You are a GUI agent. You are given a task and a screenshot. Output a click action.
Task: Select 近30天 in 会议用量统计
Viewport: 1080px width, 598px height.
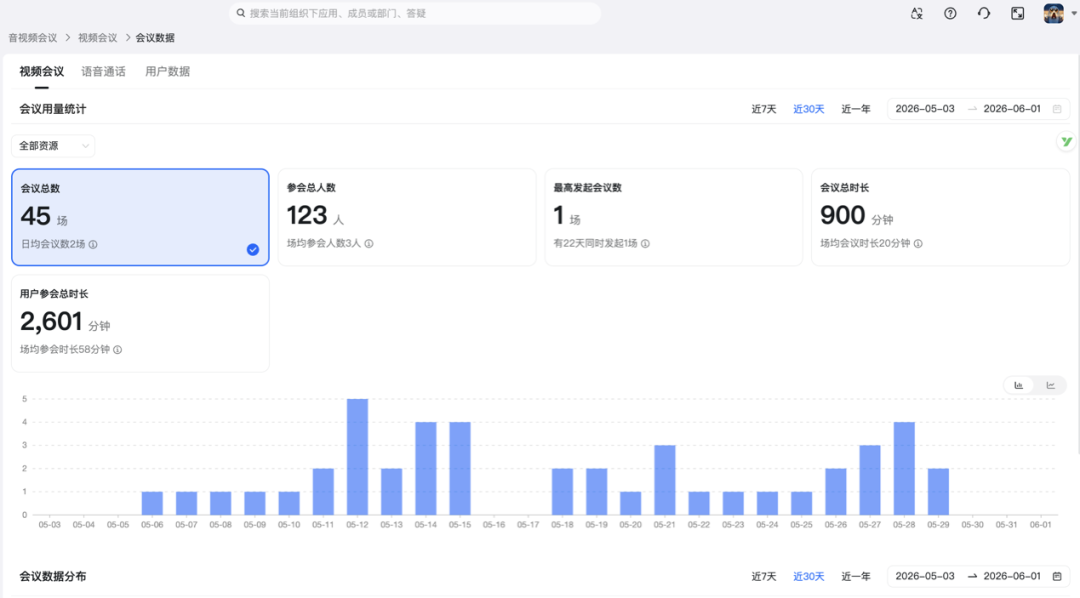point(809,109)
